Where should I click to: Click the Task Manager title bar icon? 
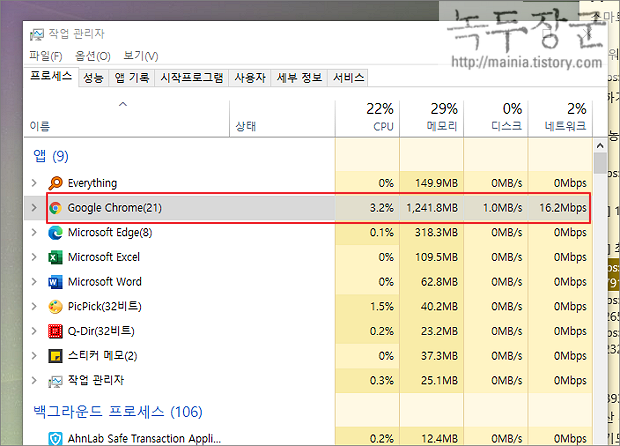[x=37, y=34]
